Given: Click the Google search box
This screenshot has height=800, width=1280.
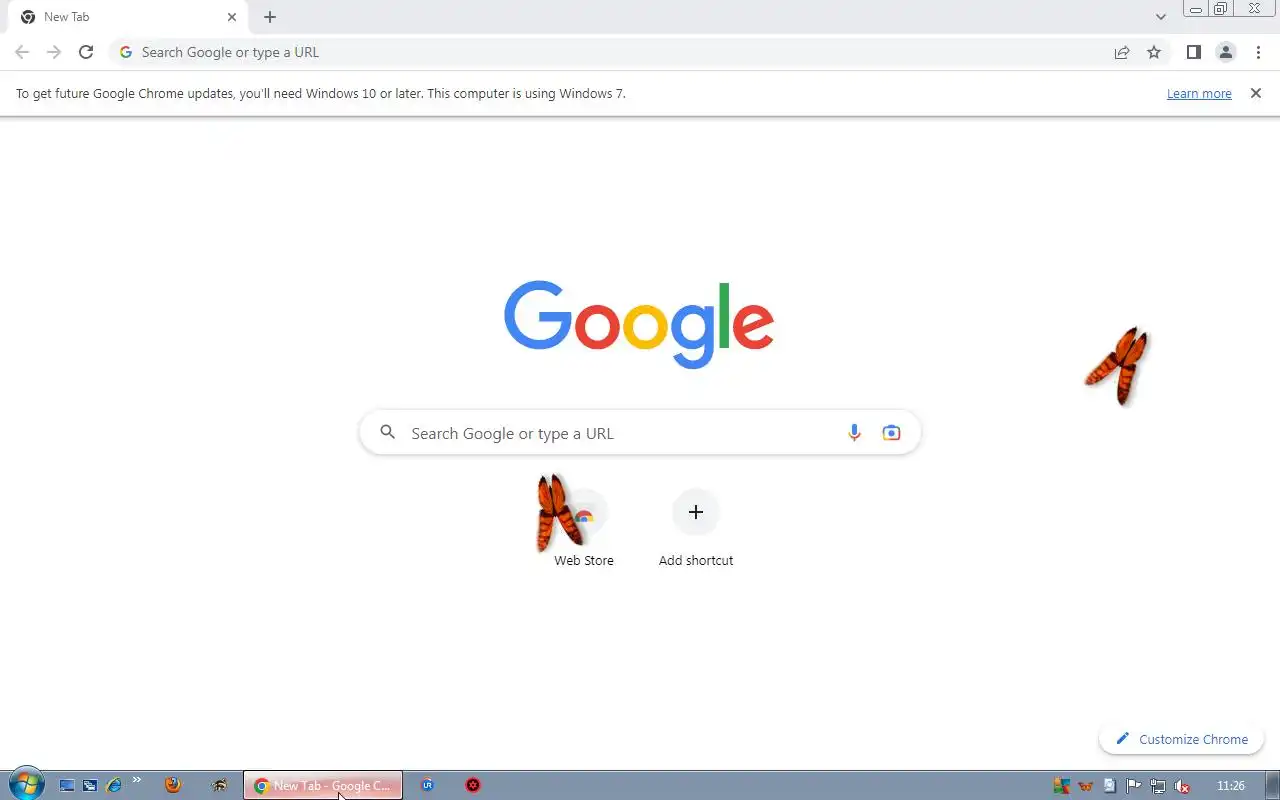Looking at the screenshot, I should click(640, 433).
